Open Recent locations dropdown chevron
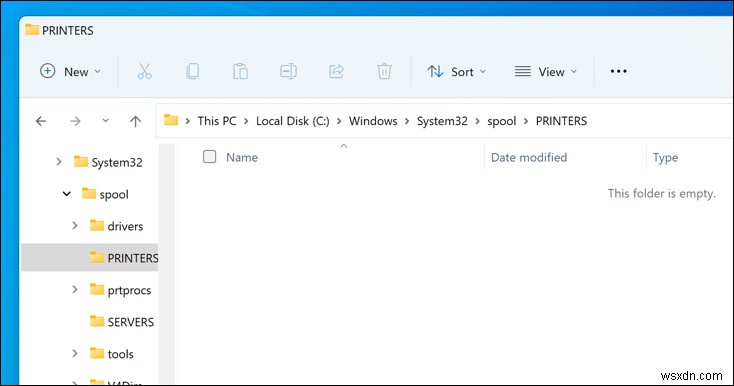The image size is (734, 386). click(x=106, y=121)
